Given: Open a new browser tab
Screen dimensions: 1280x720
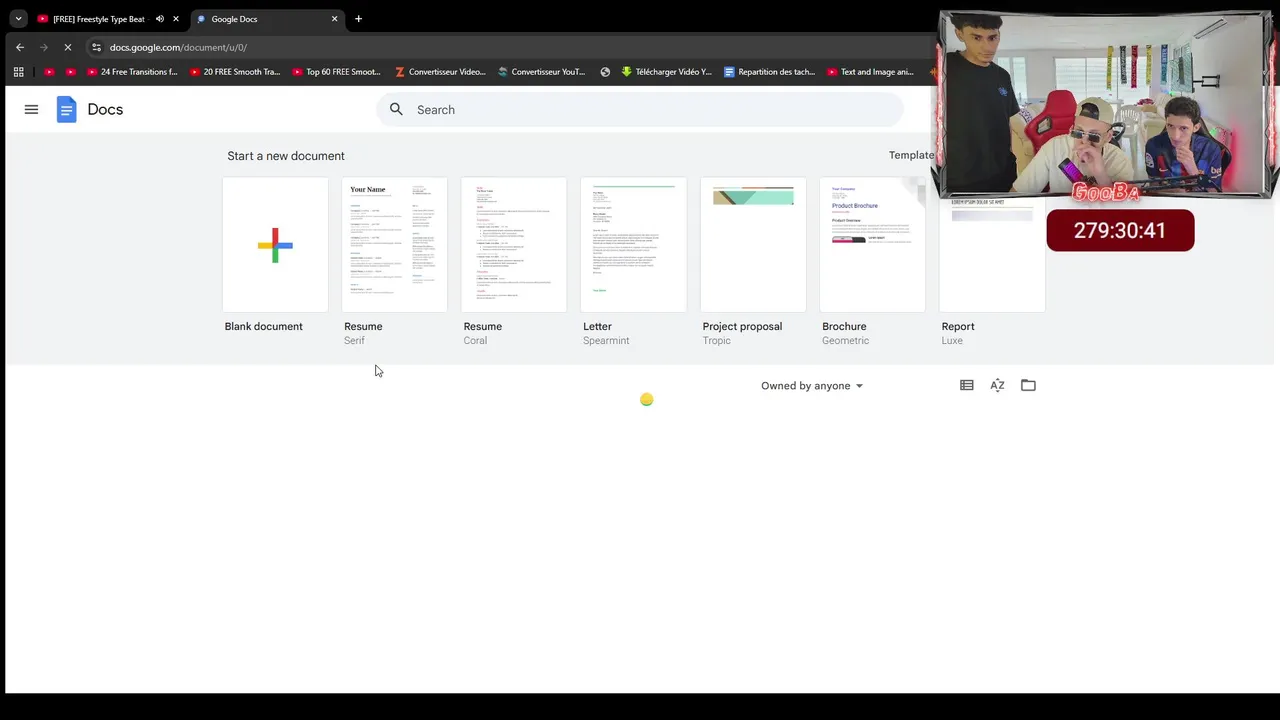Looking at the screenshot, I should click(x=358, y=19).
